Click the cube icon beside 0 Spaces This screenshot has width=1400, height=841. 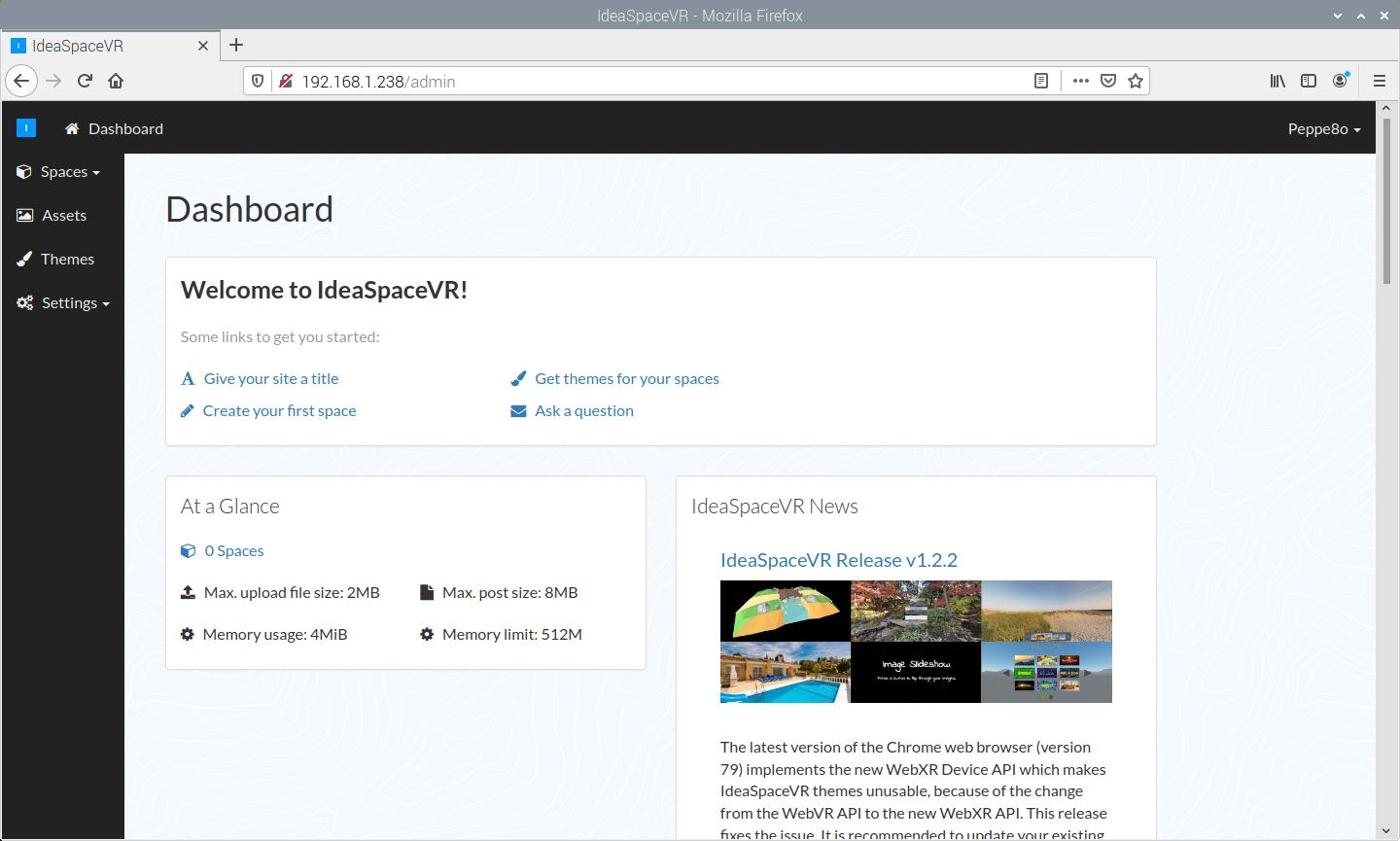click(189, 551)
